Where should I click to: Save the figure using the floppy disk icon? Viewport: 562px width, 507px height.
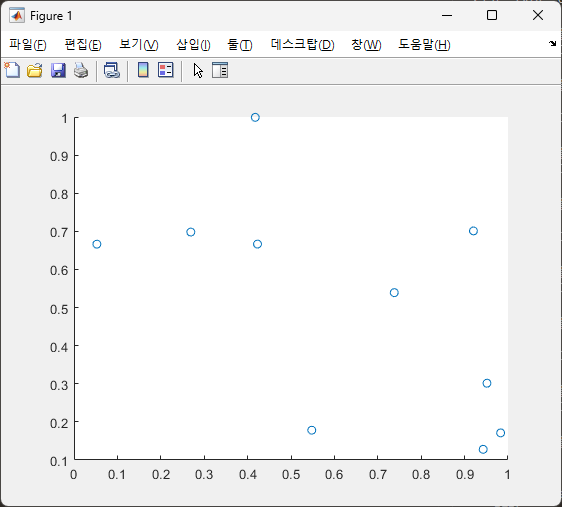pyautogui.click(x=58, y=70)
